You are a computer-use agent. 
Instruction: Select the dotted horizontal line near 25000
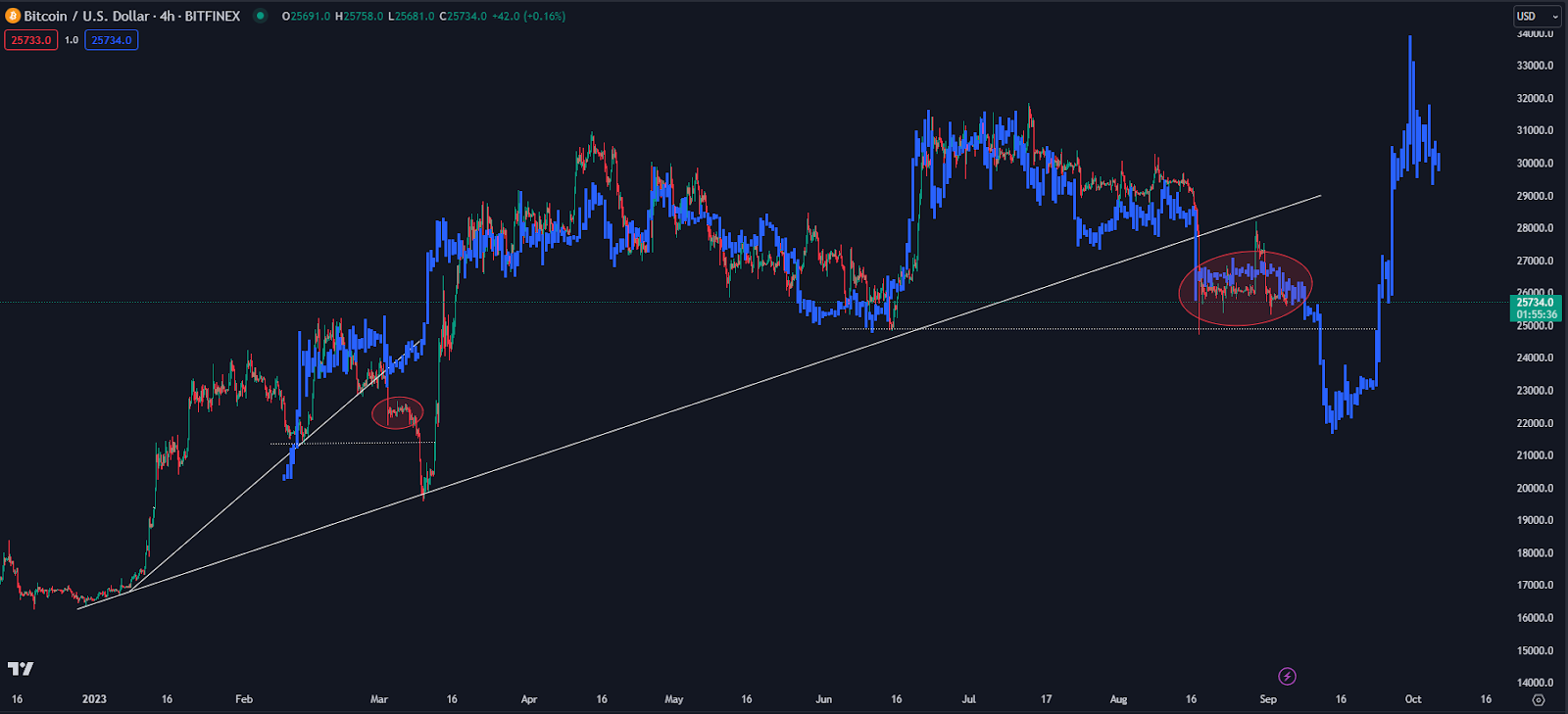click(1078, 329)
